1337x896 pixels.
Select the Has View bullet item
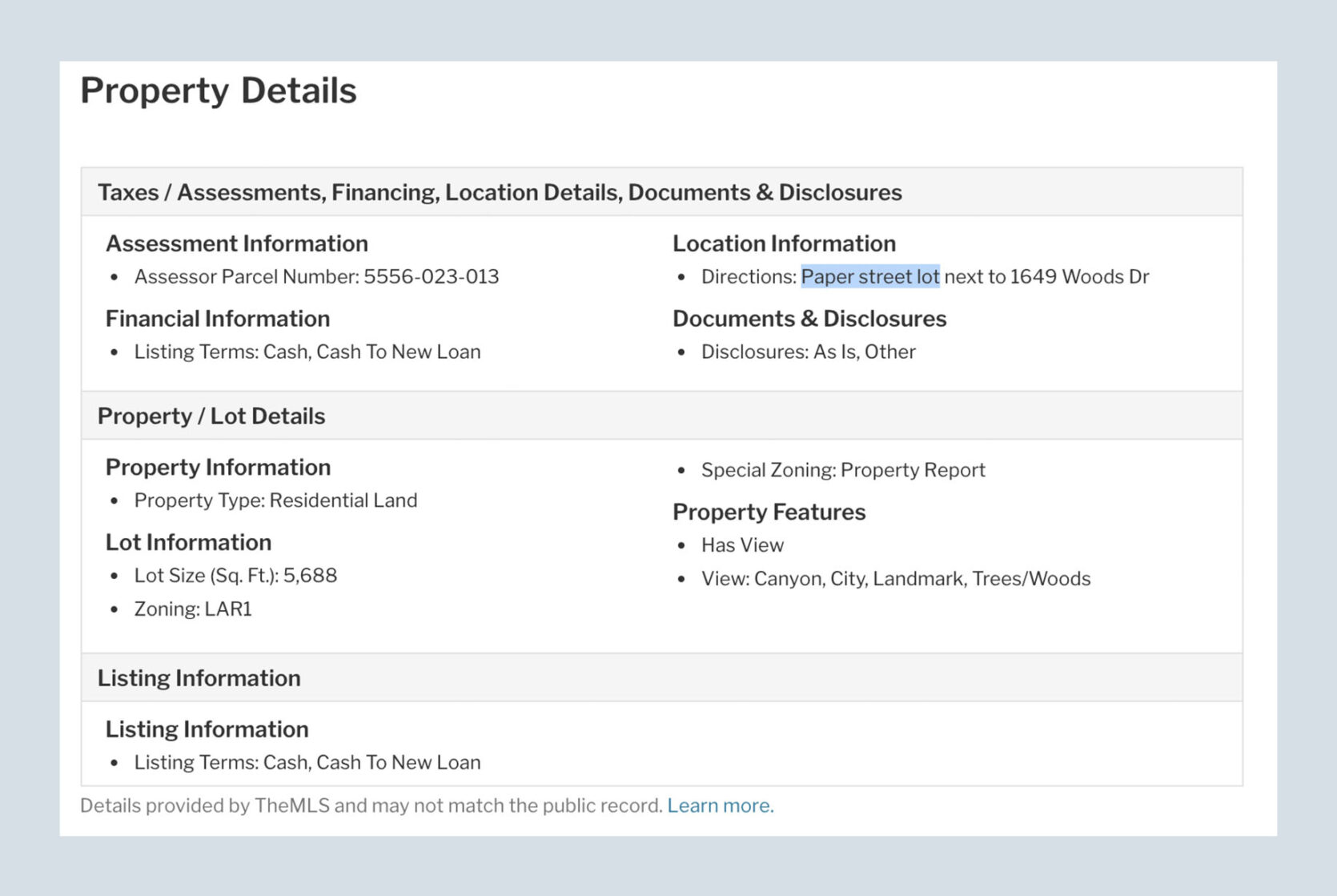(x=742, y=545)
